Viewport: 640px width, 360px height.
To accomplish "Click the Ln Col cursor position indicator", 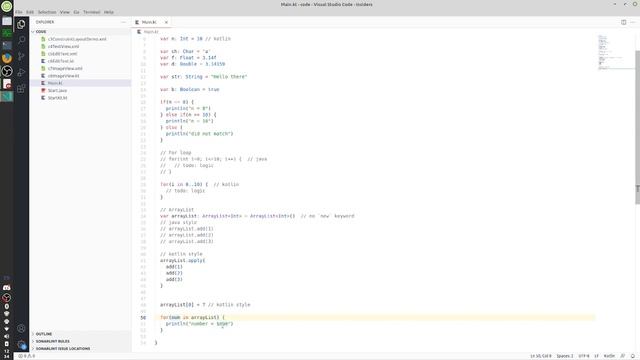I will (x=540, y=356).
